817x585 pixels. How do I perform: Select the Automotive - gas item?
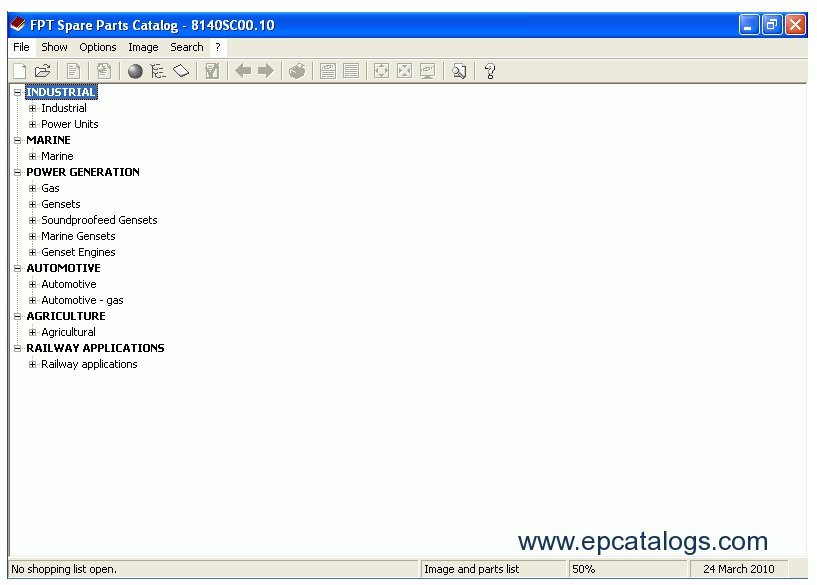click(x=82, y=301)
